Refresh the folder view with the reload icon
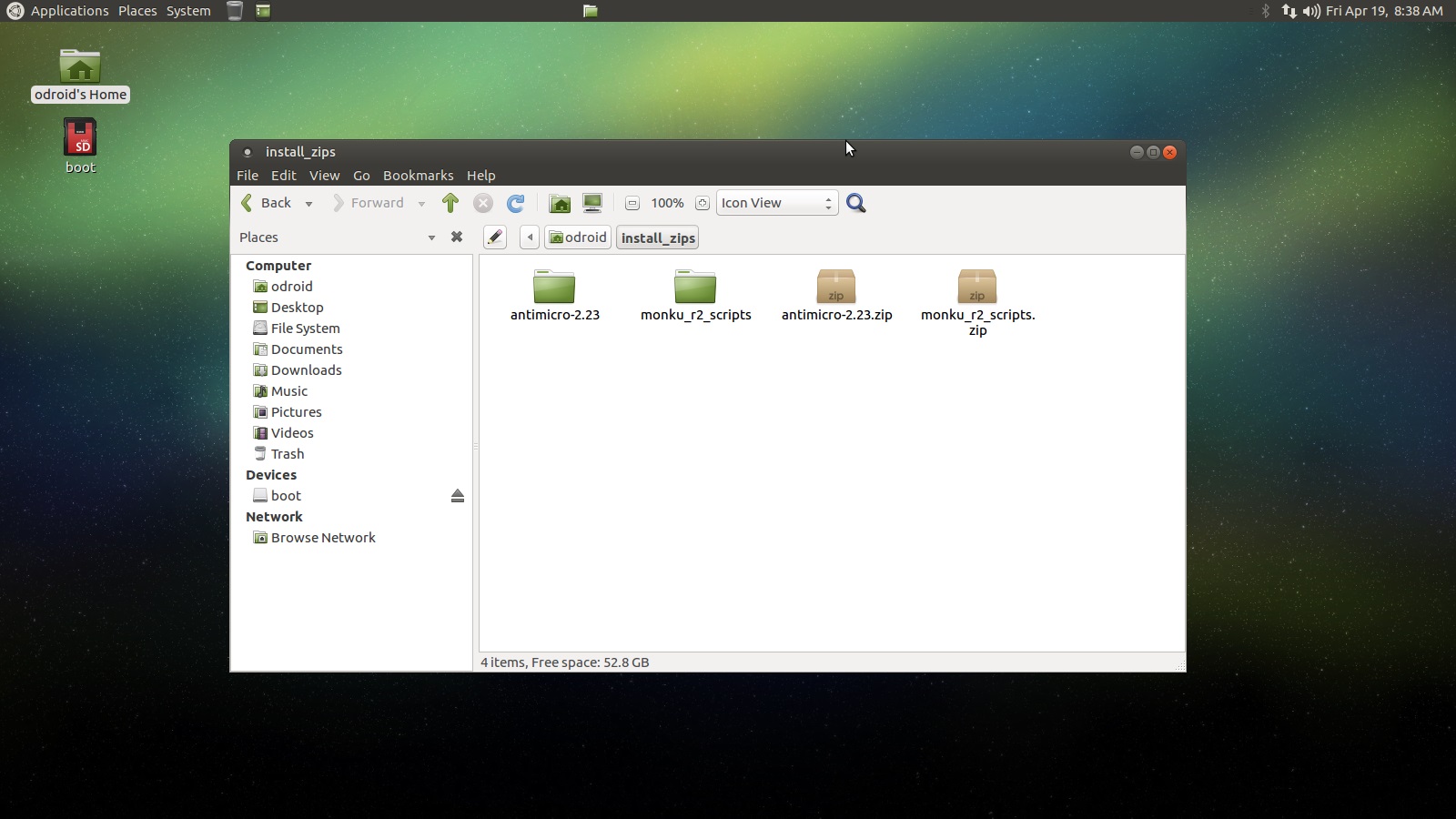Image resolution: width=1456 pixels, height=819 pixels. pyautogui.click(x=517, y=203)
